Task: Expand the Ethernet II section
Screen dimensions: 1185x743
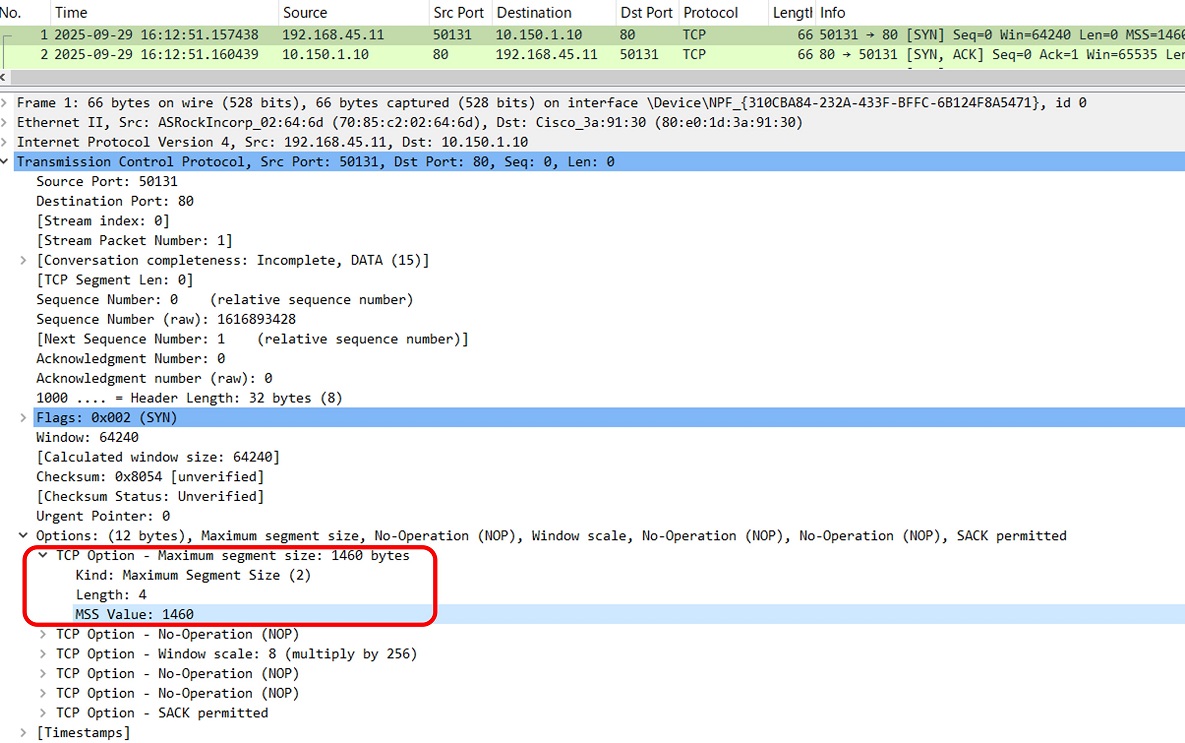Action: point(7,123)
